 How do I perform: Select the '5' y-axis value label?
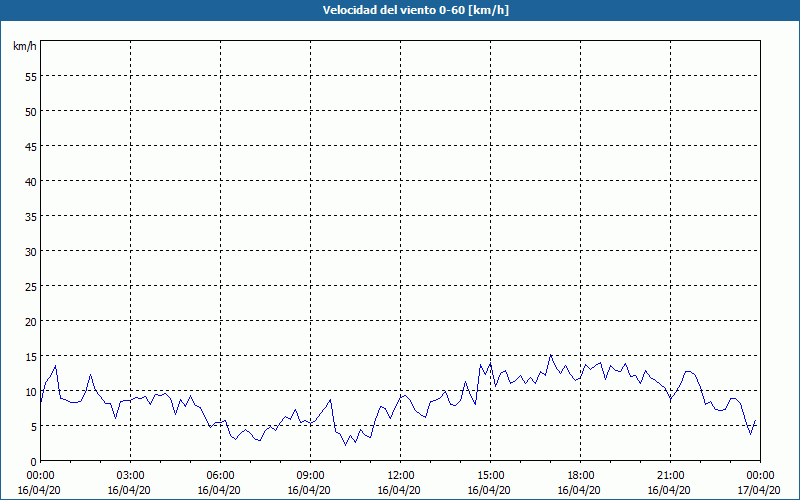tap(34, 427)
